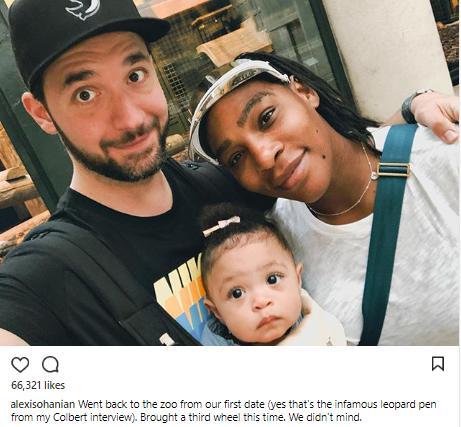
Task: Like the post with the heart icon
Action: point(20,364)
